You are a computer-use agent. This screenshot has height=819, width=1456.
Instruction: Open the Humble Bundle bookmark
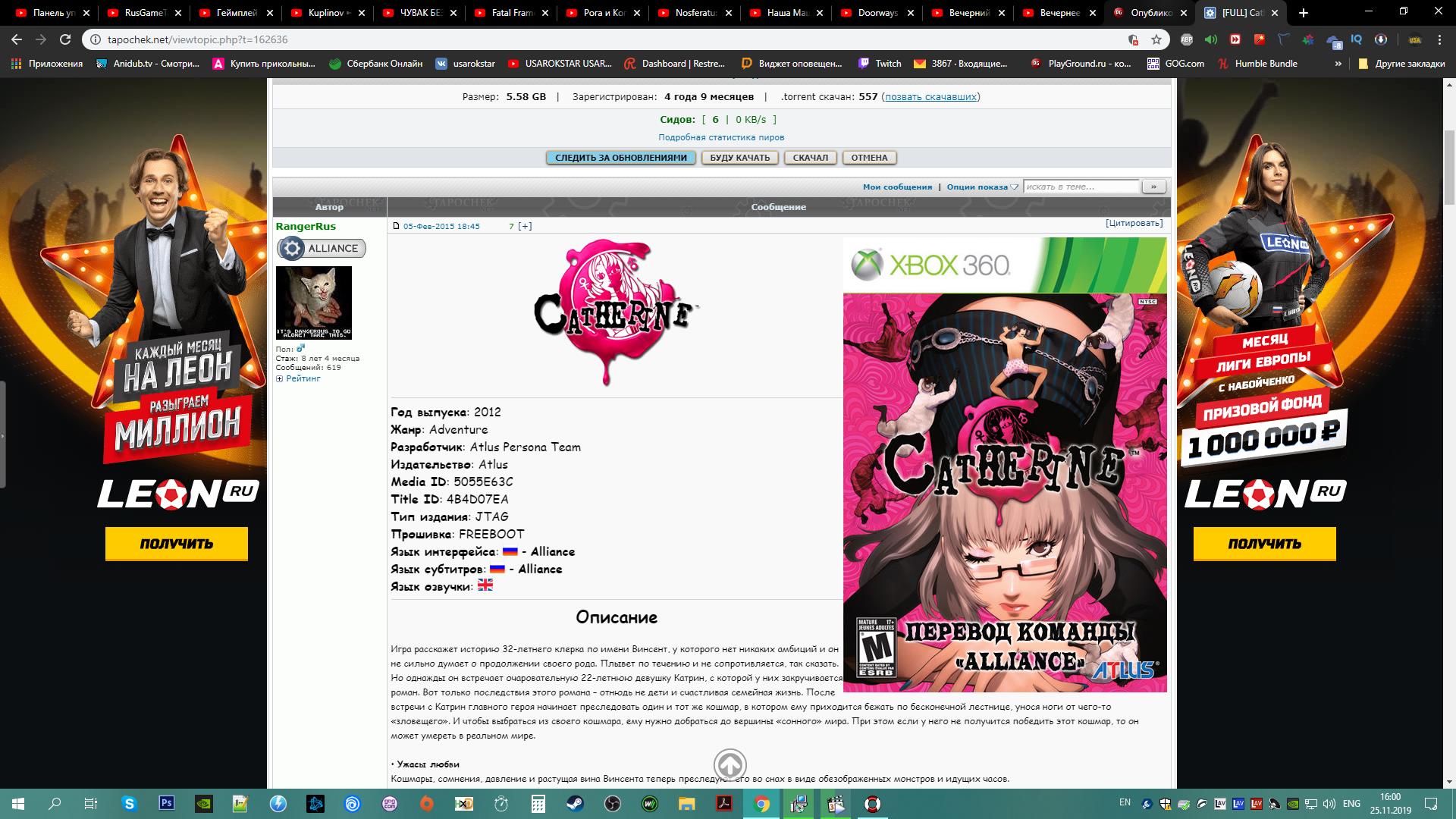coord(1257,64)
